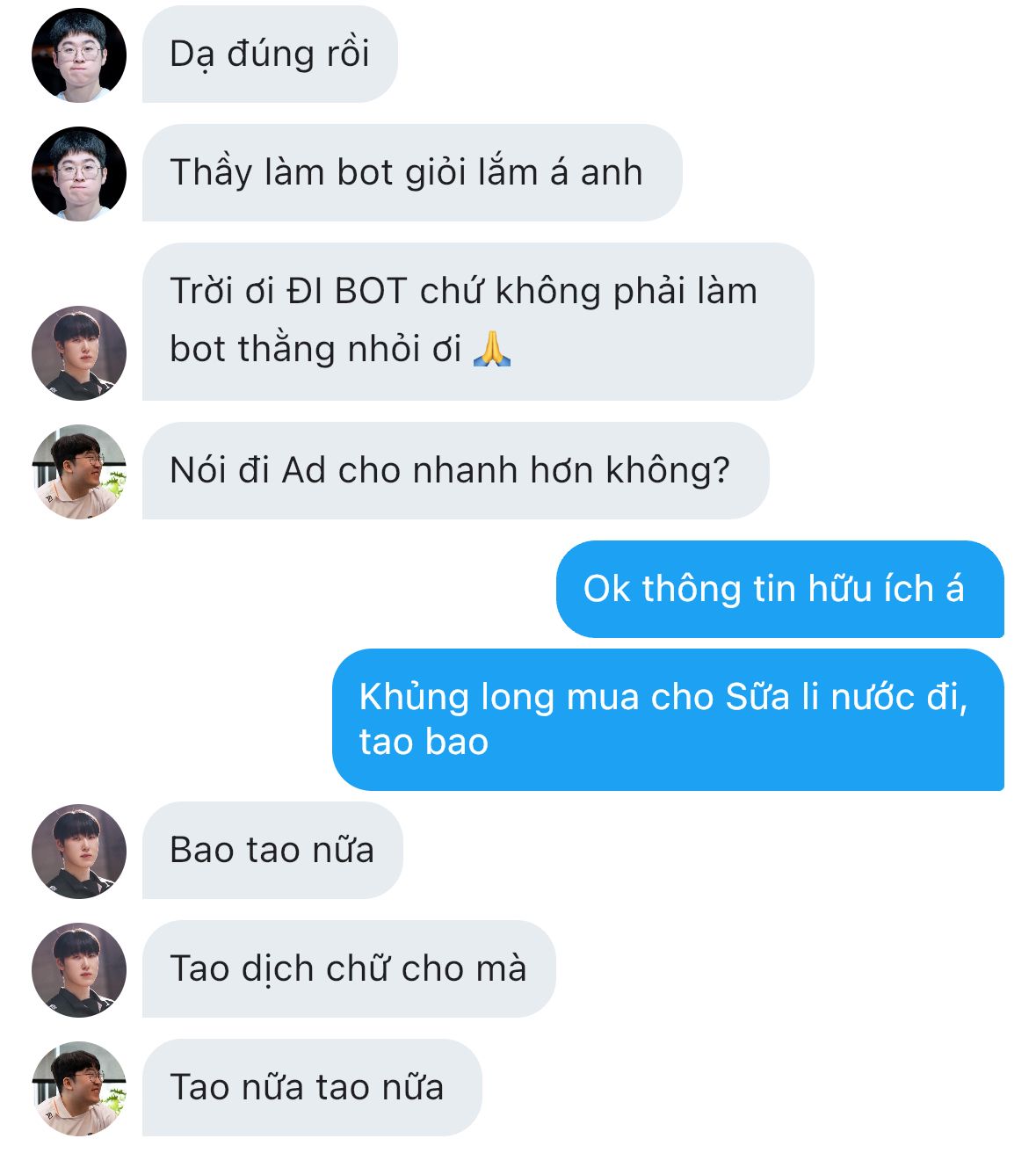
Task: Open avatar next to 'Bao tao nữa' message
Action: point(79,852)
